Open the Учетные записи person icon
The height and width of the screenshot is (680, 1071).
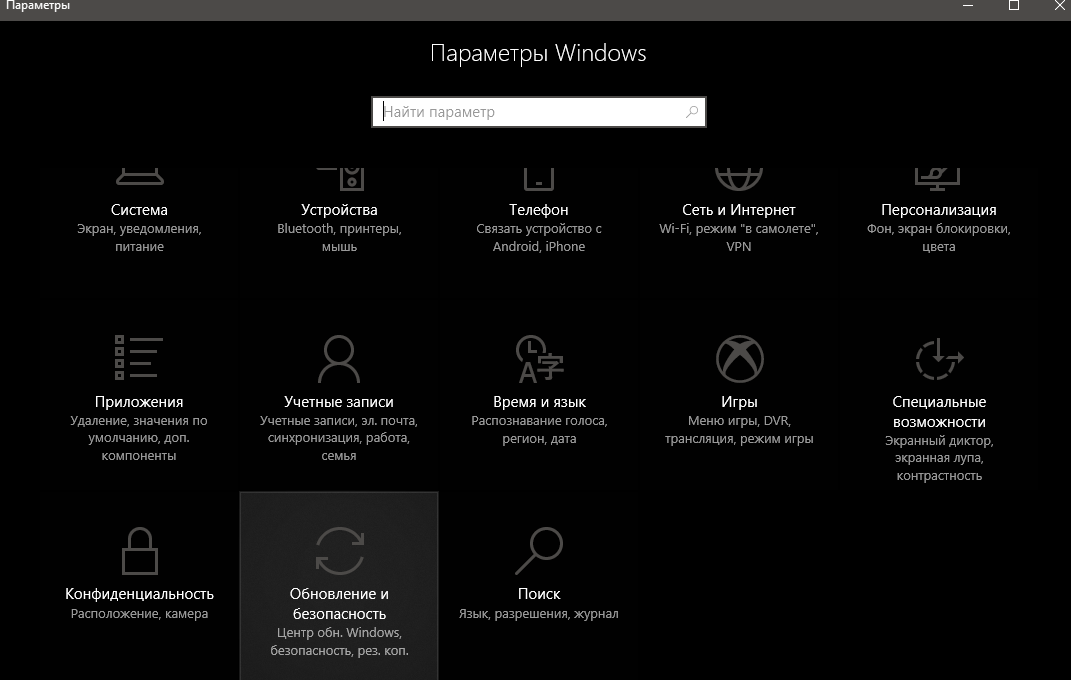[339, 358]
